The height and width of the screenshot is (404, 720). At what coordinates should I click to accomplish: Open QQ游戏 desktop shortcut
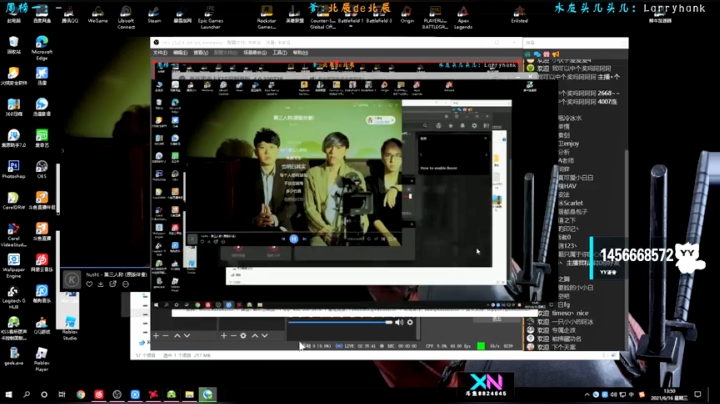coord(41,325)
